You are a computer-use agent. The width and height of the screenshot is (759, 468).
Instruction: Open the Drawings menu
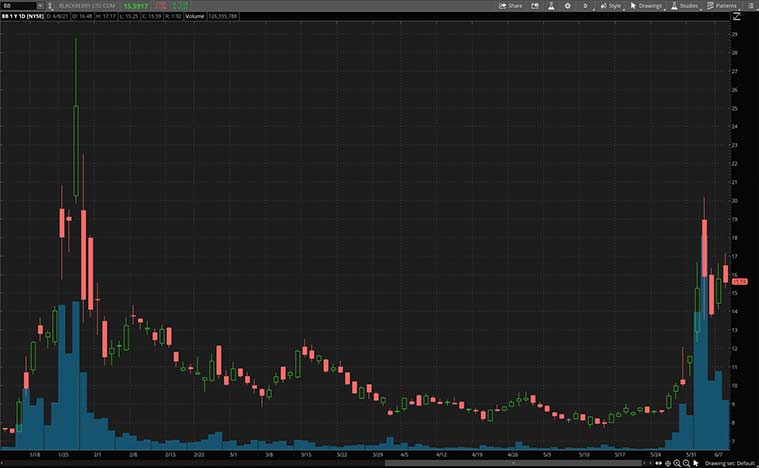tap(647, 6)
